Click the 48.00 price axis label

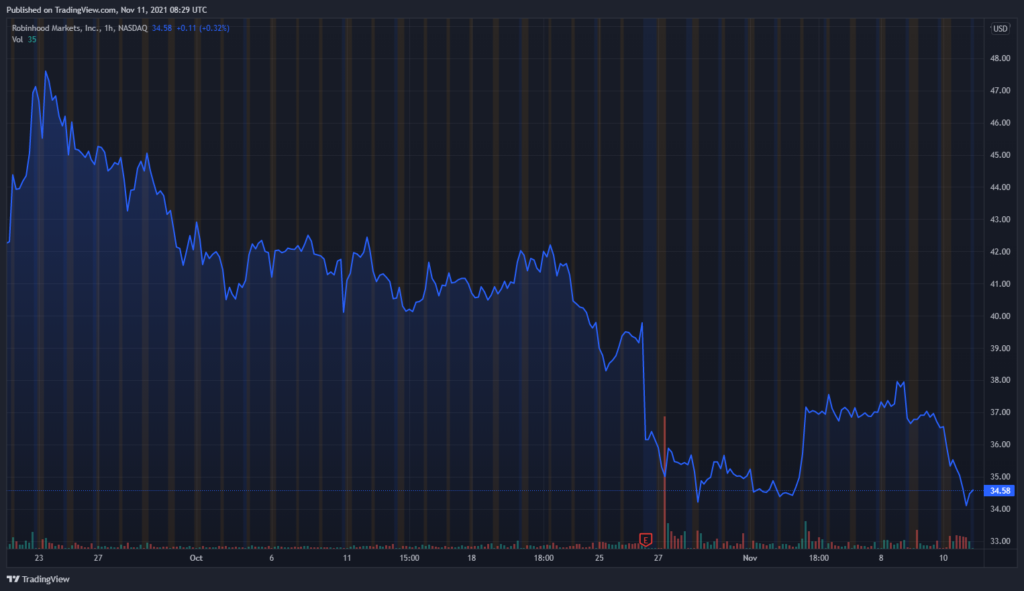[1000, 58]
